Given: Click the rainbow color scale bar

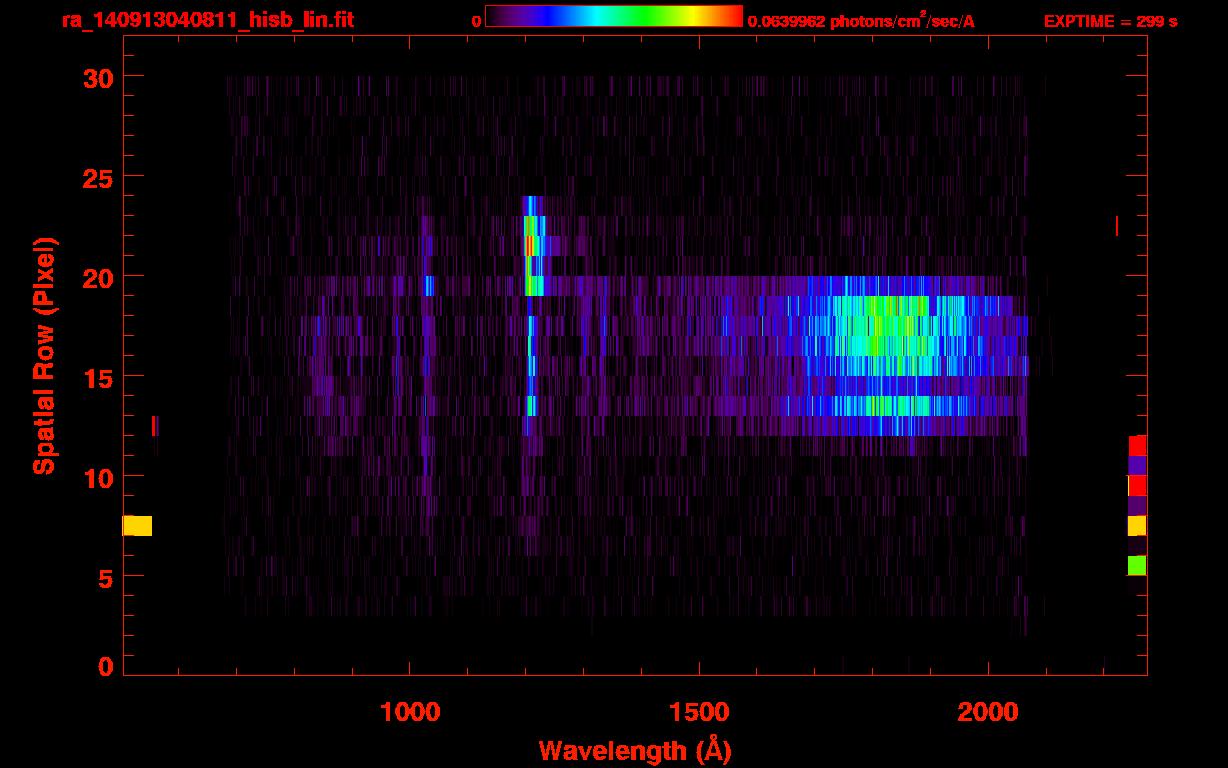Looking at the screenshot, I should 614,17.
